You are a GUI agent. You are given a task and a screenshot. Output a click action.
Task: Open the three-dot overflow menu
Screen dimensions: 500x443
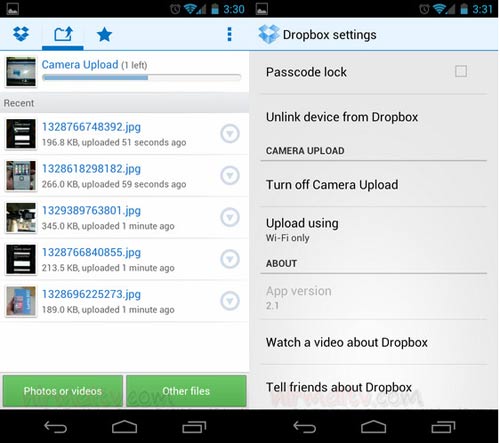click(229, 34)
